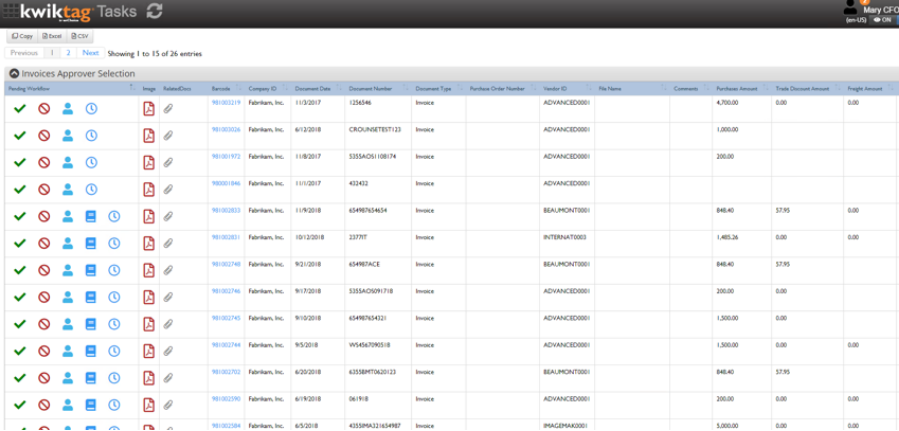The height and width of the screenshot is (431, 899).
Task: Select pagination page 1
Action: point(52,53)
